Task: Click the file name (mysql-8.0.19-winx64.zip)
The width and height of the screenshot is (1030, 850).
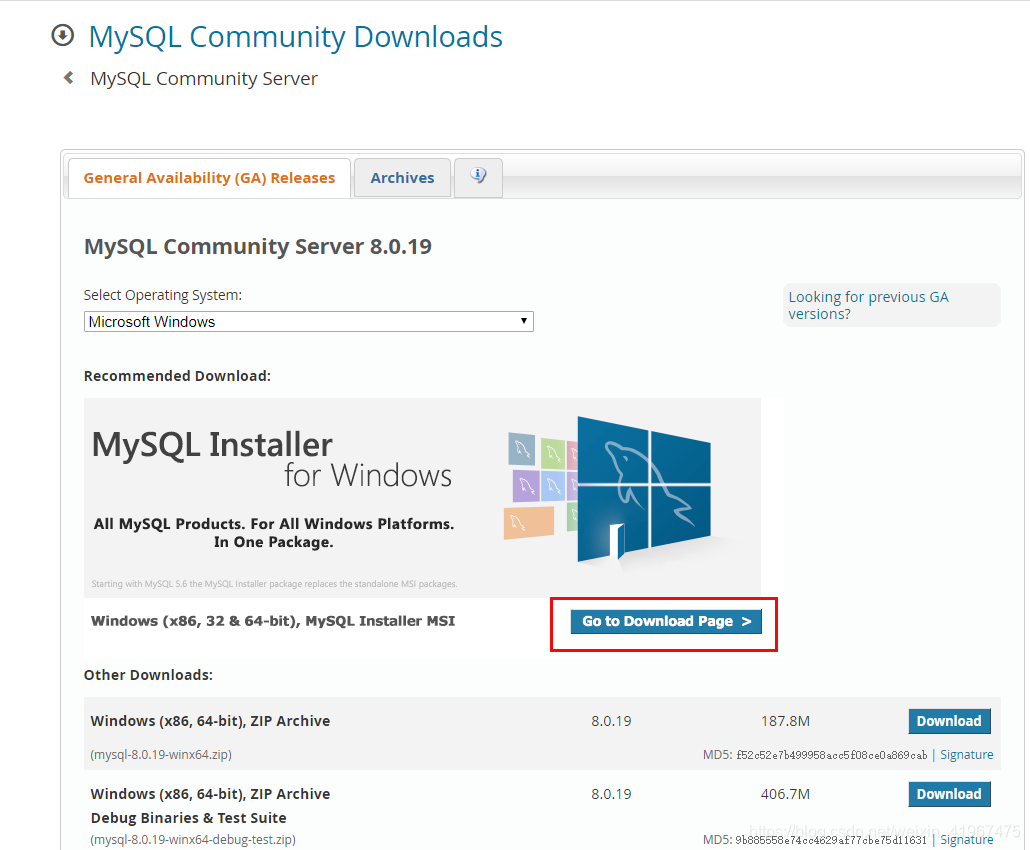Action: coord(161,755)
